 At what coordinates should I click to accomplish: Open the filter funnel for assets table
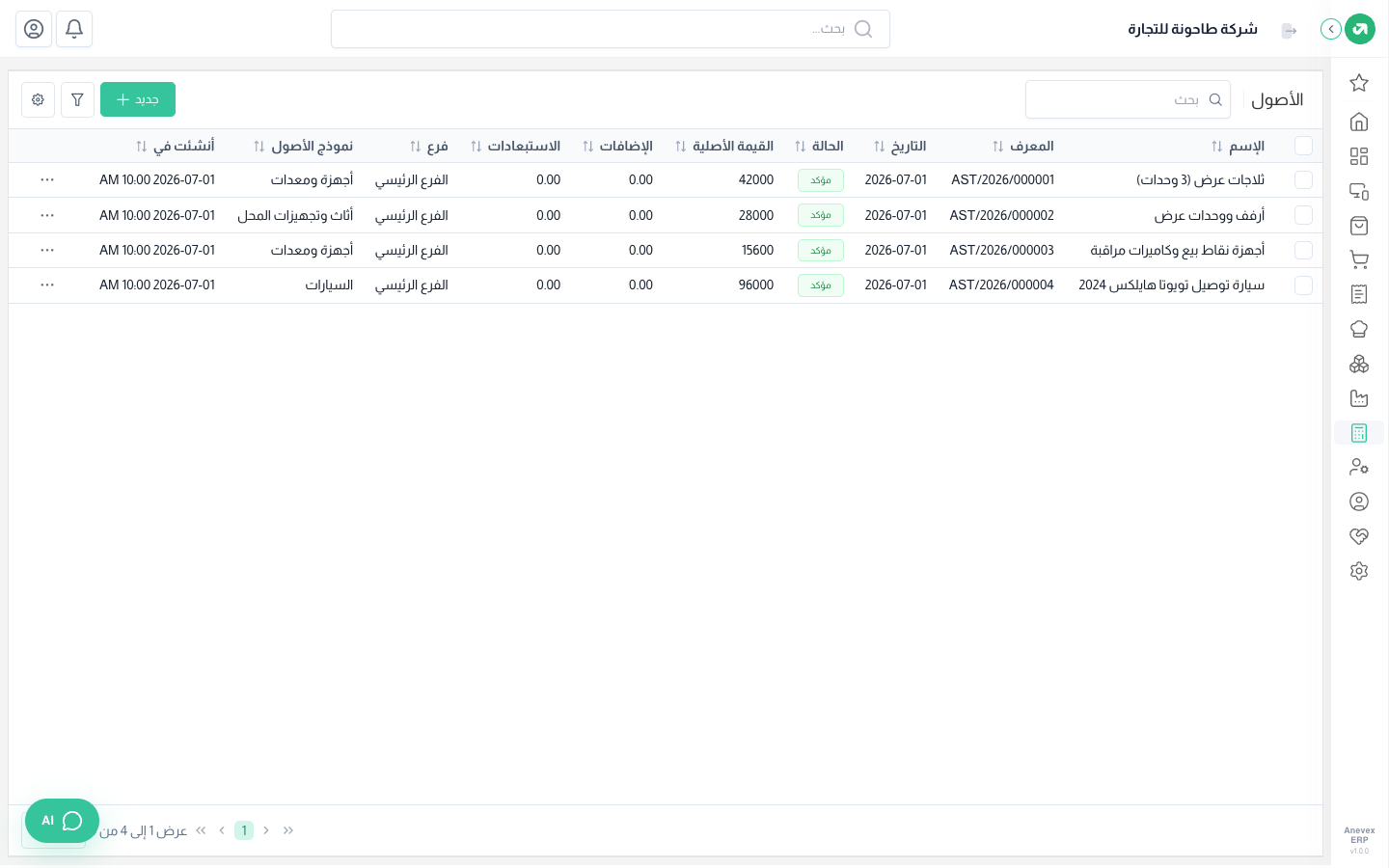tap(77, 99)
